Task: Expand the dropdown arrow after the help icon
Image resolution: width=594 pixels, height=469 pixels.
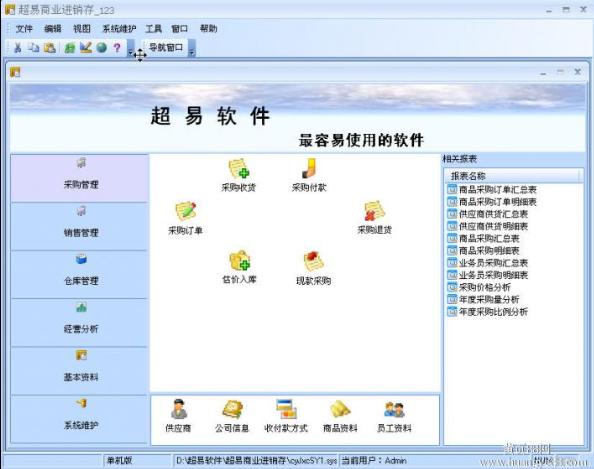Action: click(130, 48)
